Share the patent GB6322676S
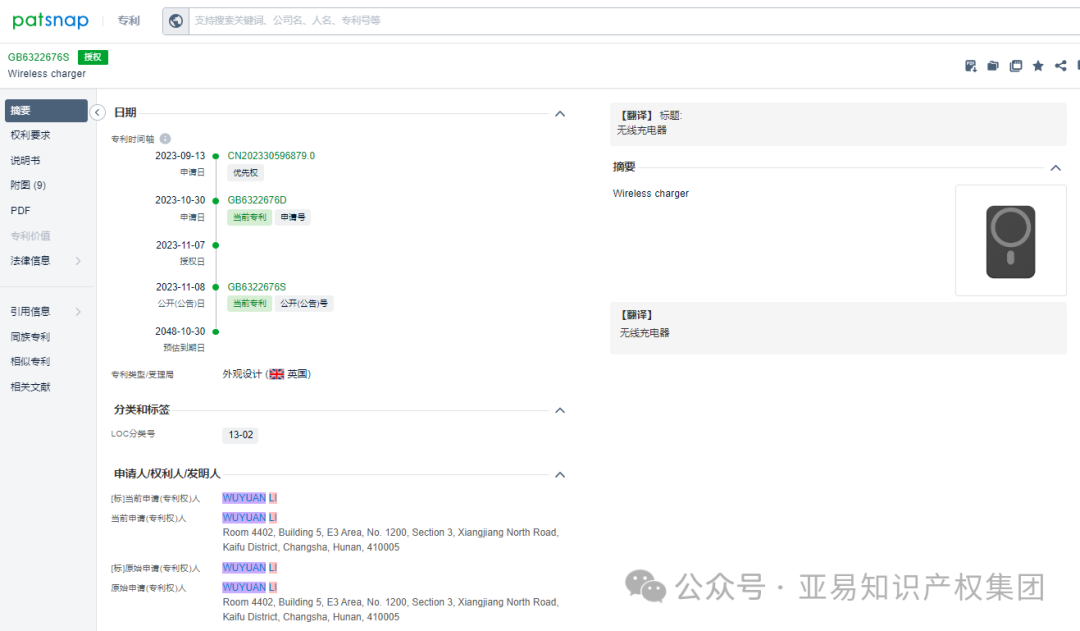Viewport: 1080px width, 631px height. click(x=1059, y=65)
